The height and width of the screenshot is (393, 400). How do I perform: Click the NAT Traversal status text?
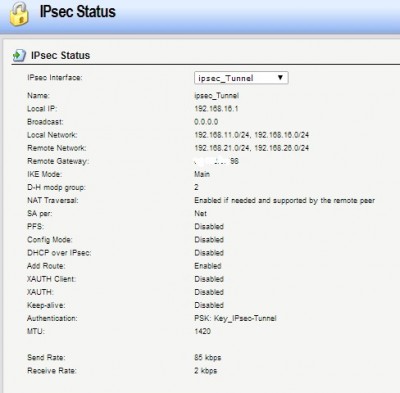(284, 200)
